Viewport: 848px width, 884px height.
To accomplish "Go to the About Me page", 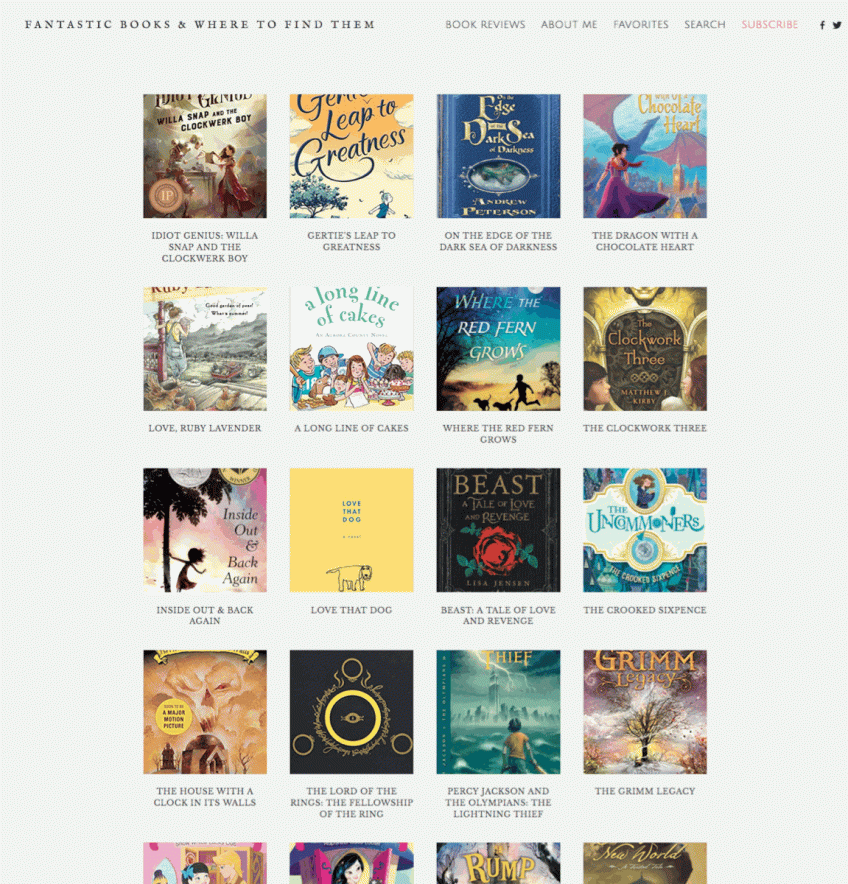I will pos(569,25).
